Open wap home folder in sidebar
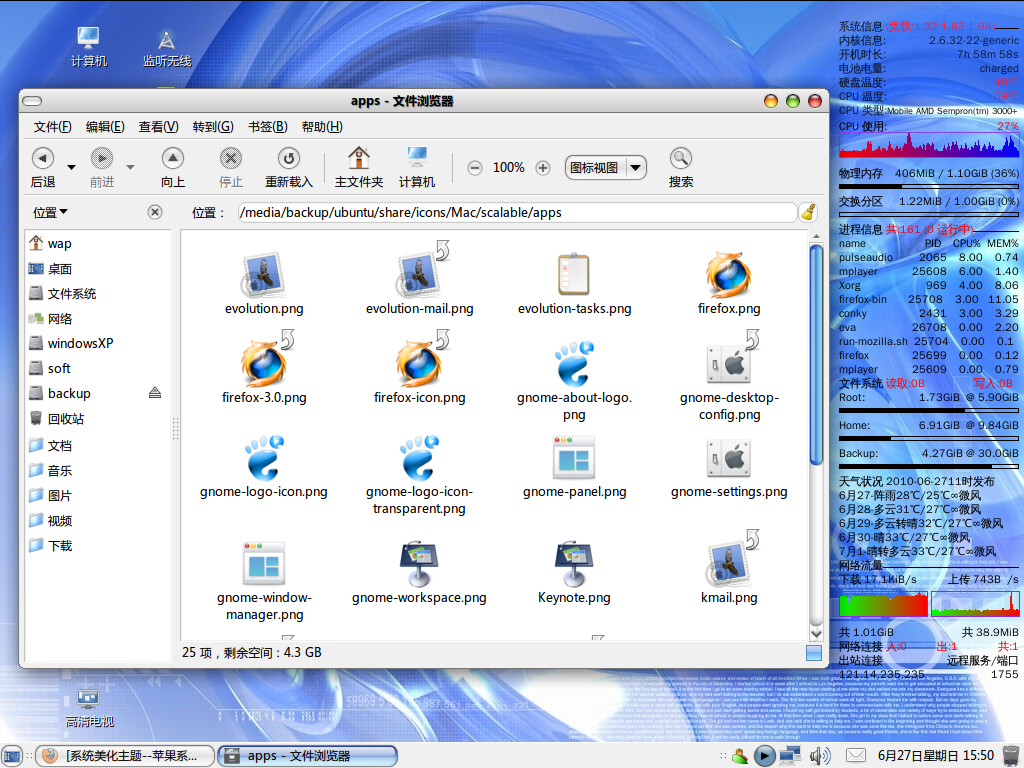1024x768 pixels. [97, 244]
